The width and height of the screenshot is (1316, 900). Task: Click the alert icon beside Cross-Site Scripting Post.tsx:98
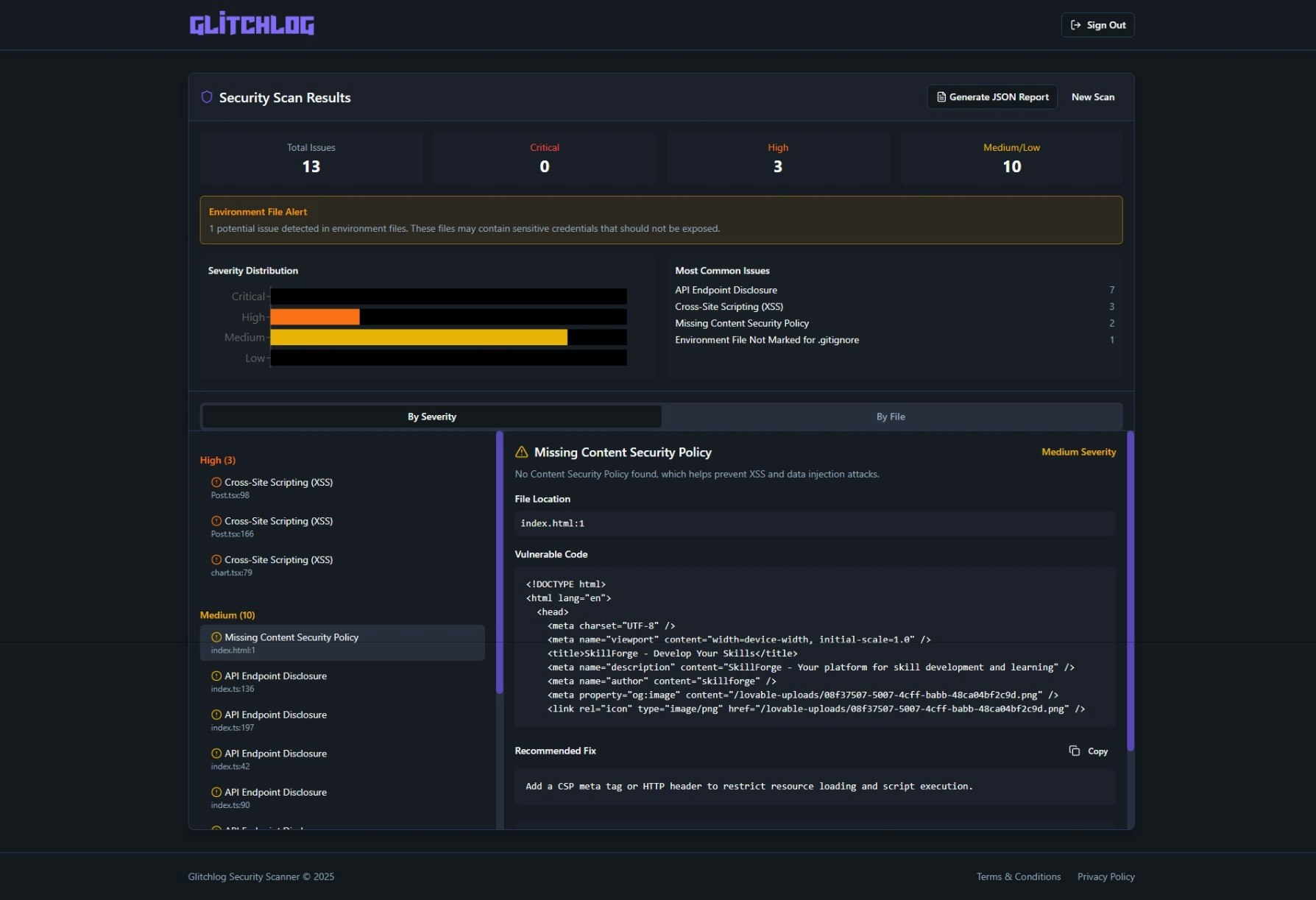216,482
